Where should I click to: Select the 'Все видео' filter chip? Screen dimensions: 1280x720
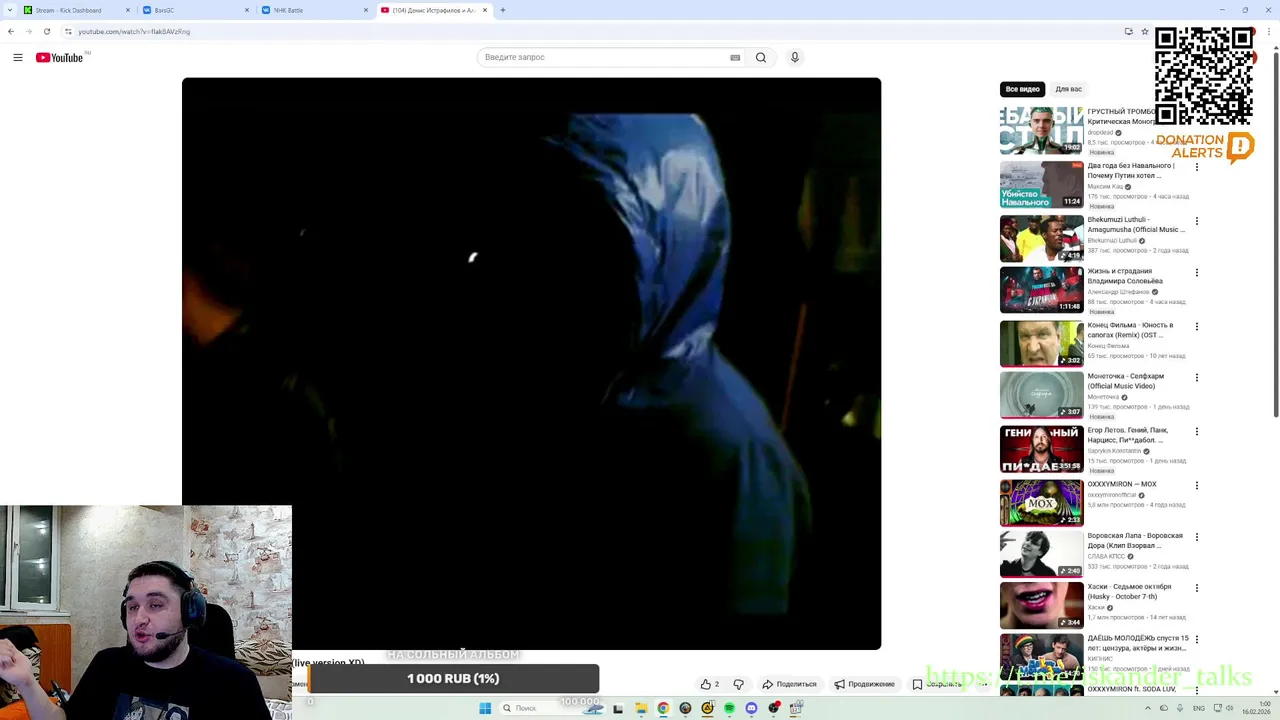click(x=1022, y=89)
